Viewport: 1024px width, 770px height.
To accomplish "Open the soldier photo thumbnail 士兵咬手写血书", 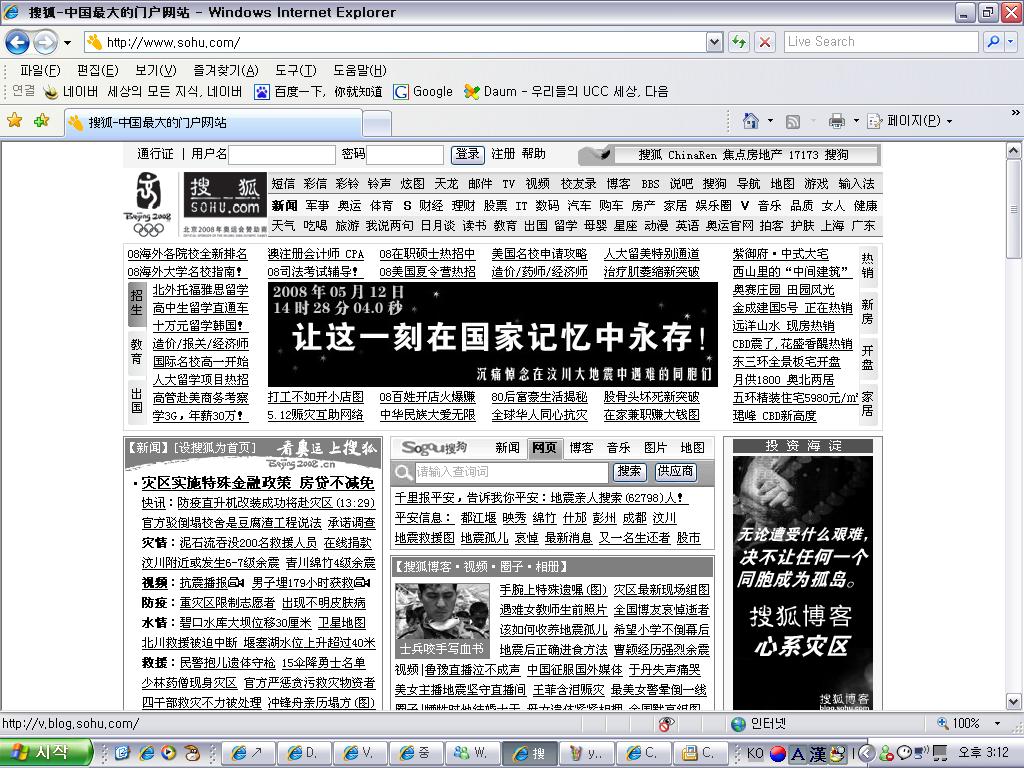I will (x=441, y=620).
